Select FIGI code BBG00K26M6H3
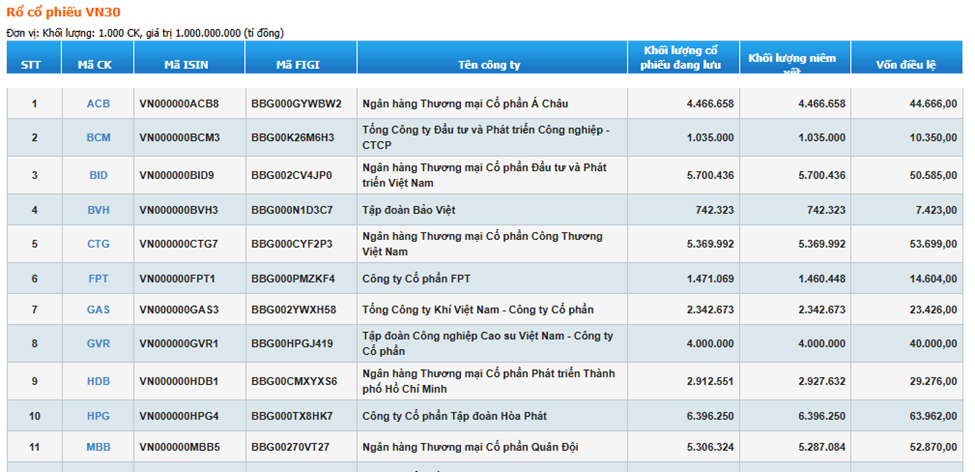 coord(293,137)
